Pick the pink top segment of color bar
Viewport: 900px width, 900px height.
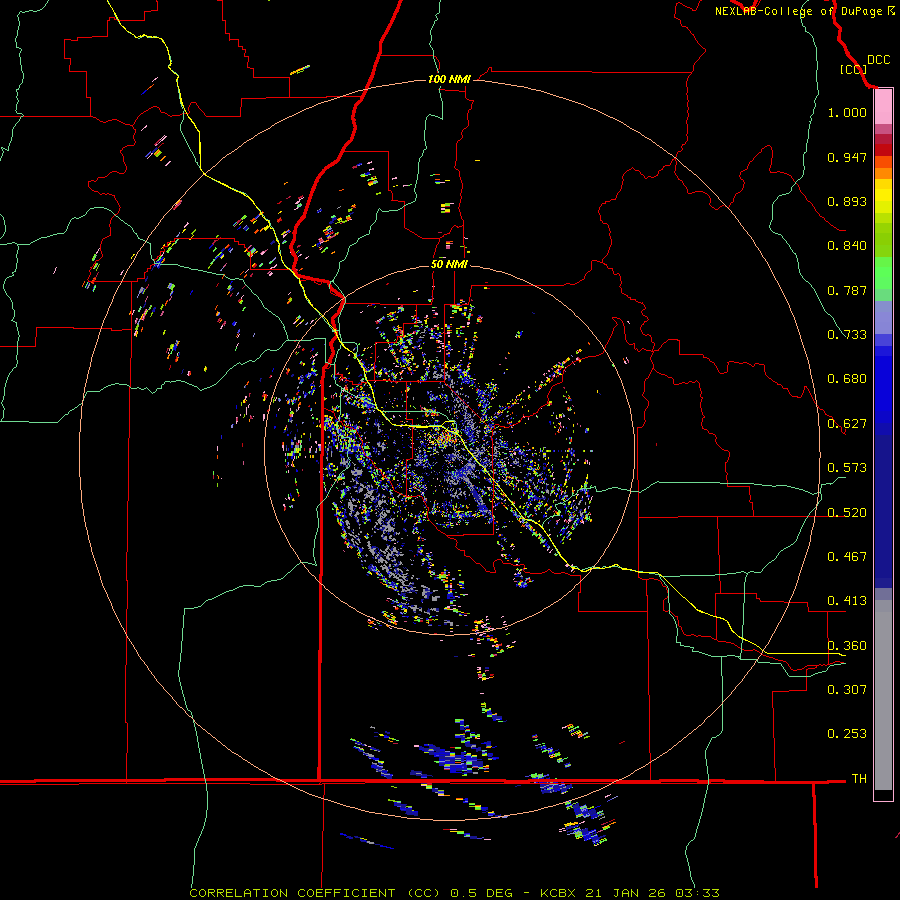click(883, 107)
